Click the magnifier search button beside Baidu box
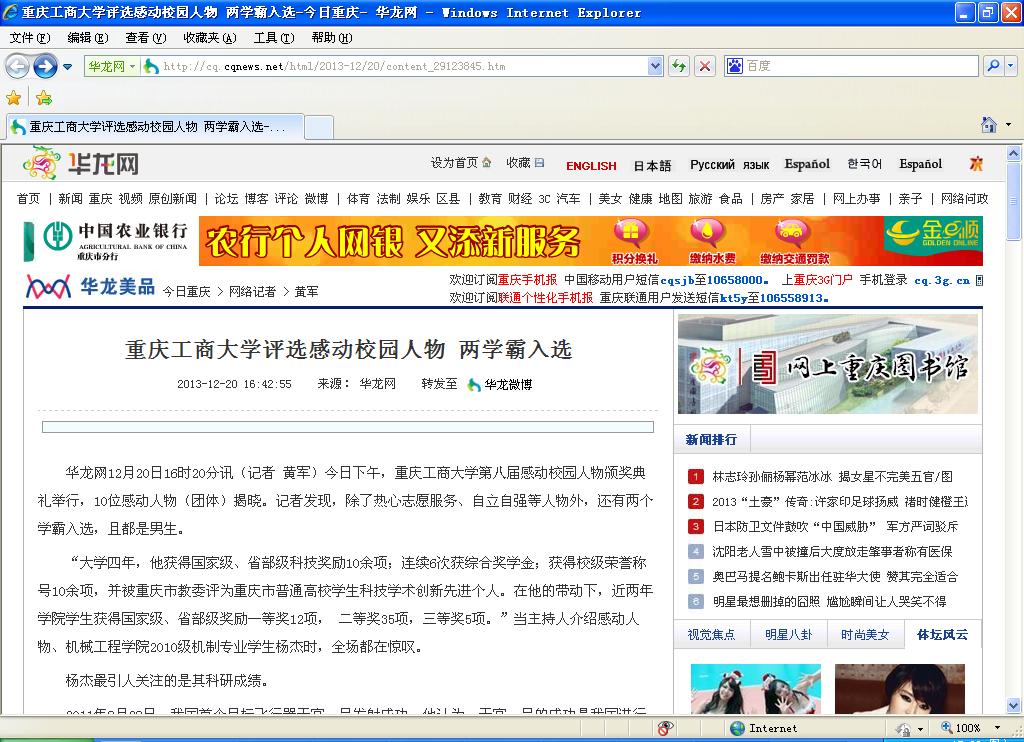Screen dimensions: 1024x742 [x=991, y=66]
